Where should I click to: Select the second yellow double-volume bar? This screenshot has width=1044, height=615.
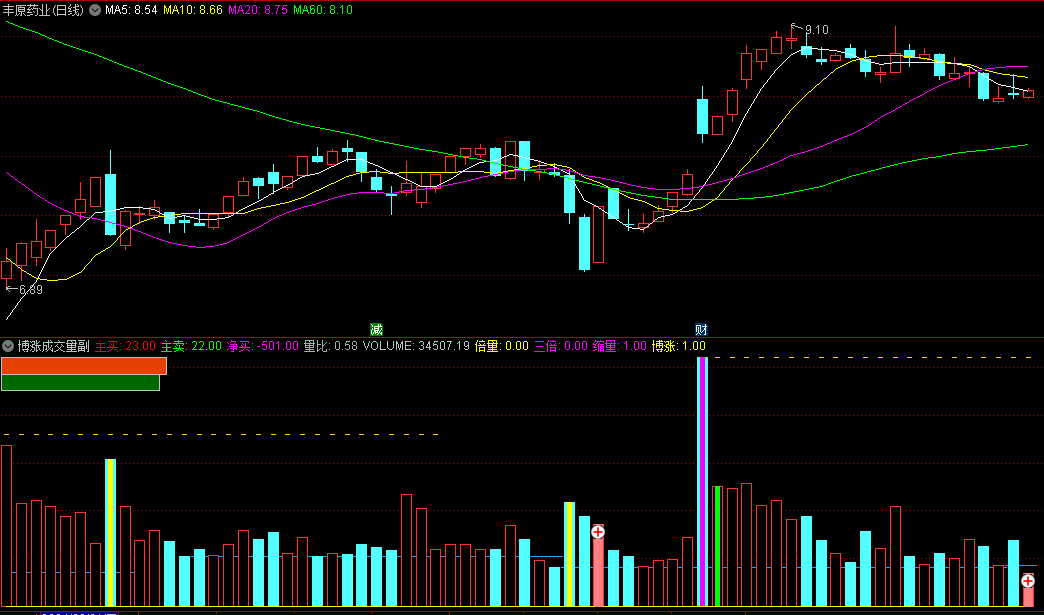[569, 554]
